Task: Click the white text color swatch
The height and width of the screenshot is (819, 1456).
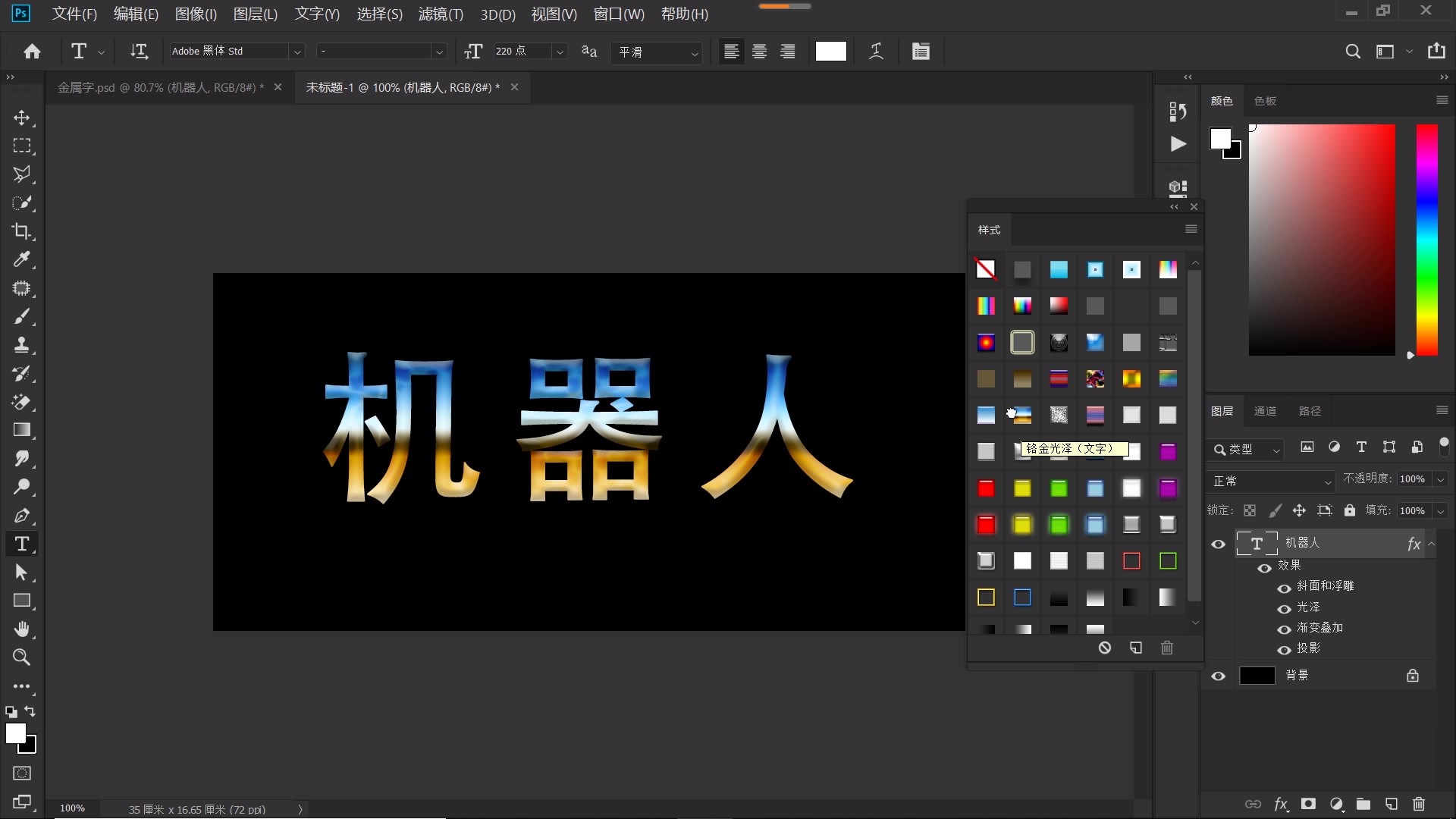Action: pos(830,51)
